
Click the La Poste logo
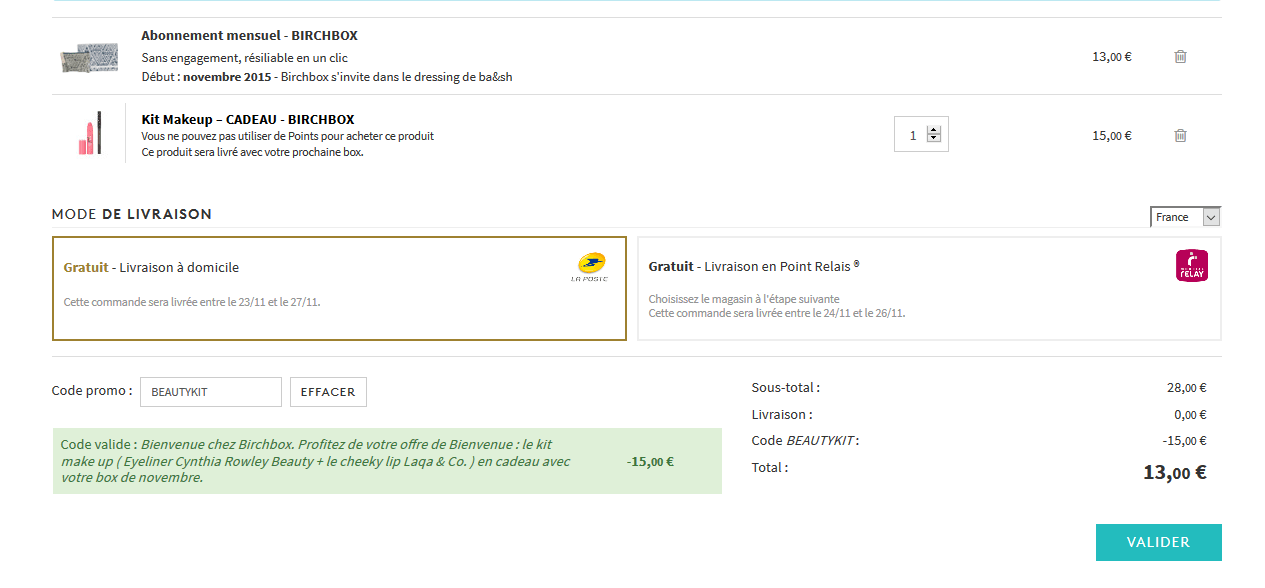coord(588,267)
